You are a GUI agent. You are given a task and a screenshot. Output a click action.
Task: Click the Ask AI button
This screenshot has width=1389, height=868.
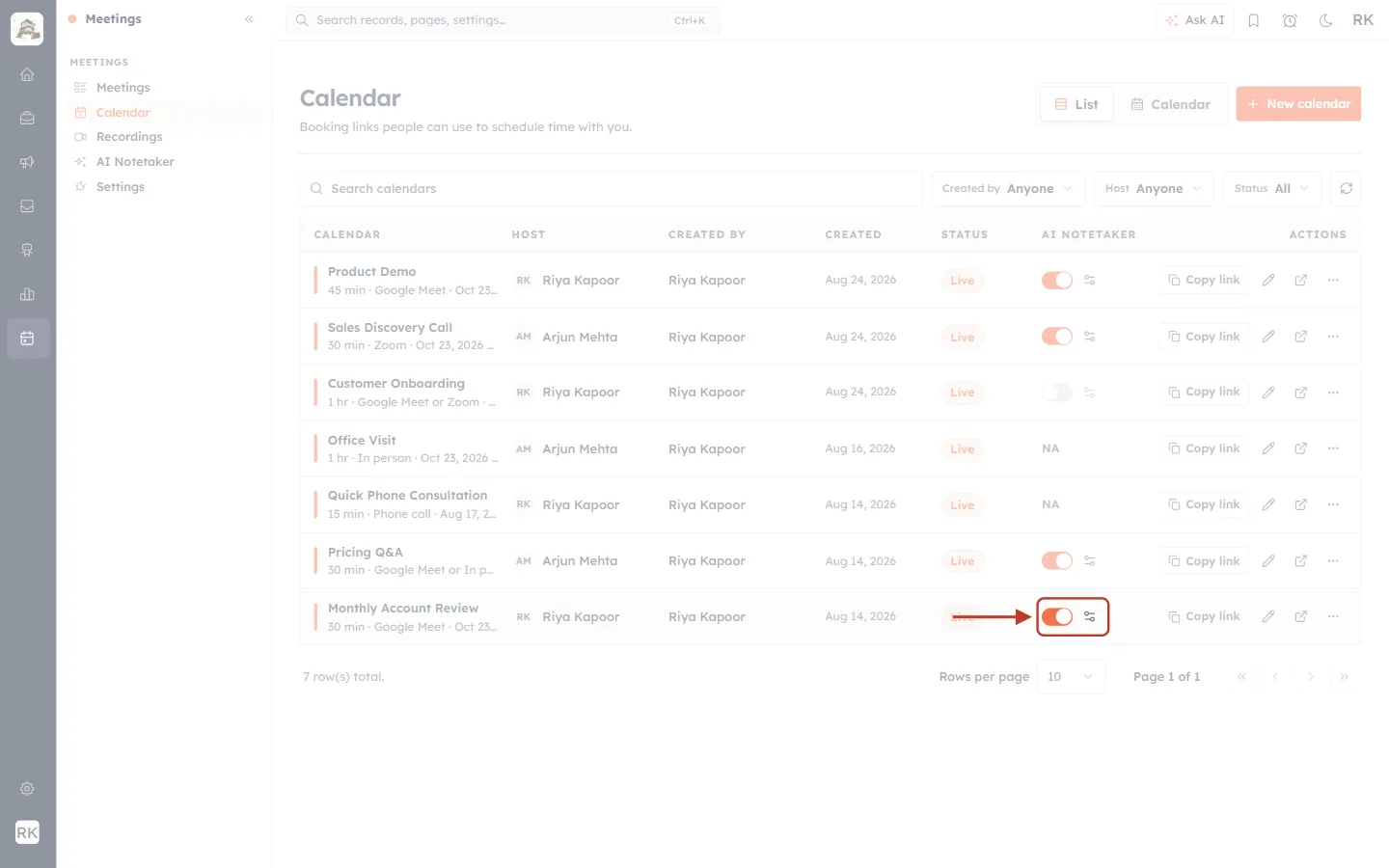pos(1194,20)
